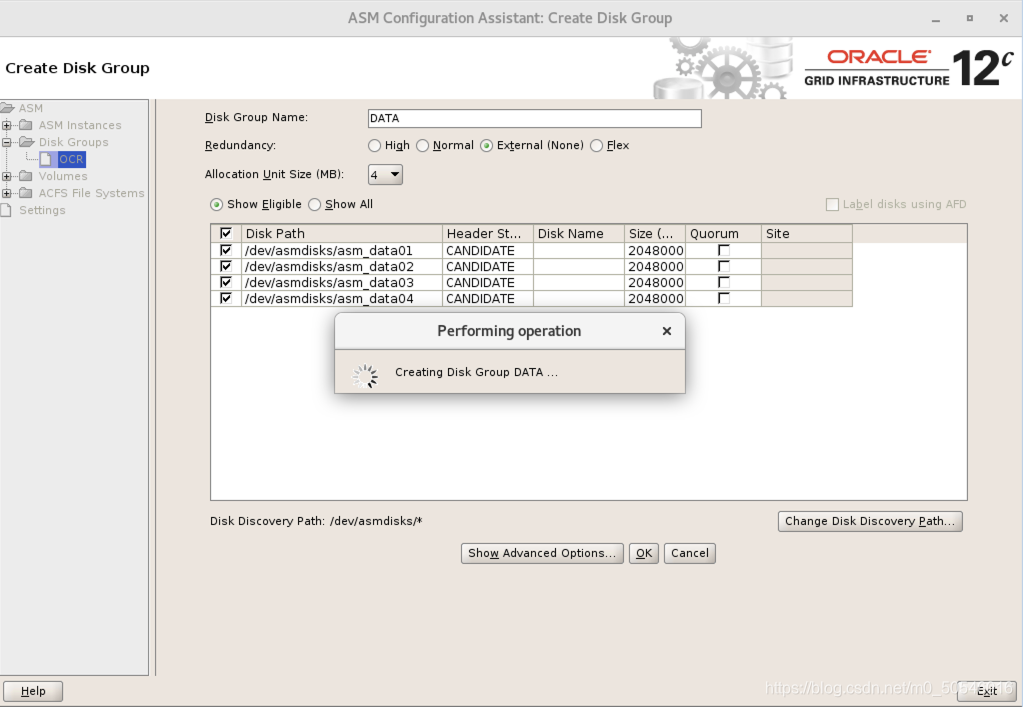Uncheck the asm_data01 disk checkbox
The height and width of the screenshot is (707, 1023).
point(226,250)
